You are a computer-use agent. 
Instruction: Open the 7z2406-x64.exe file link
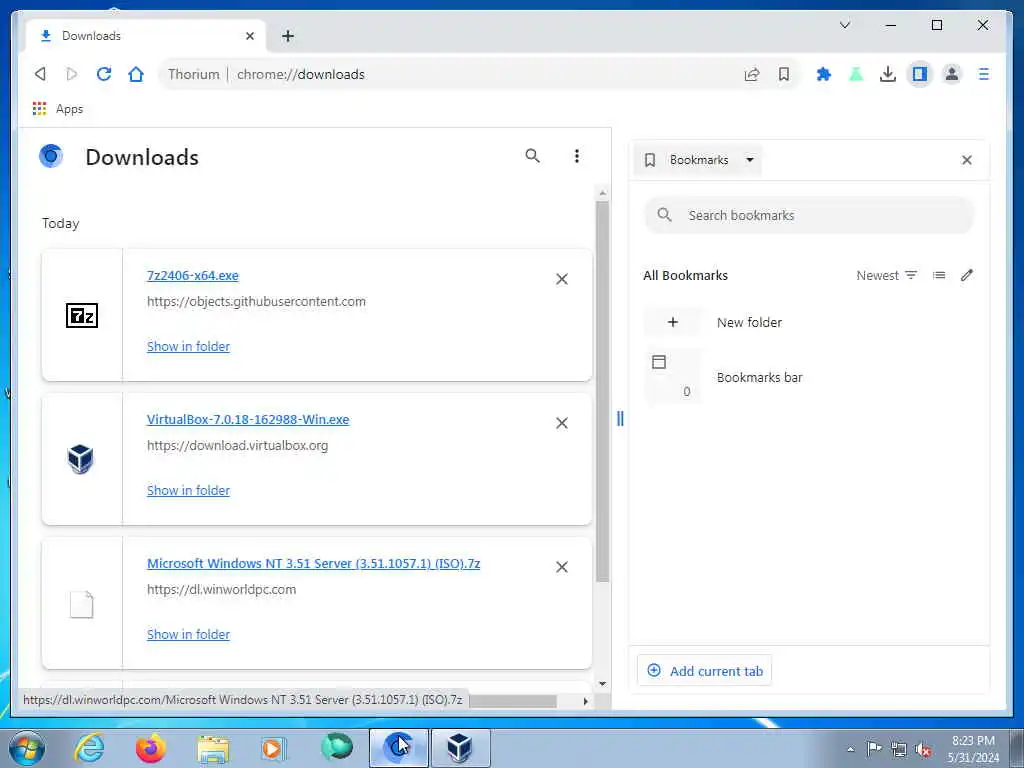pos(193,276)
